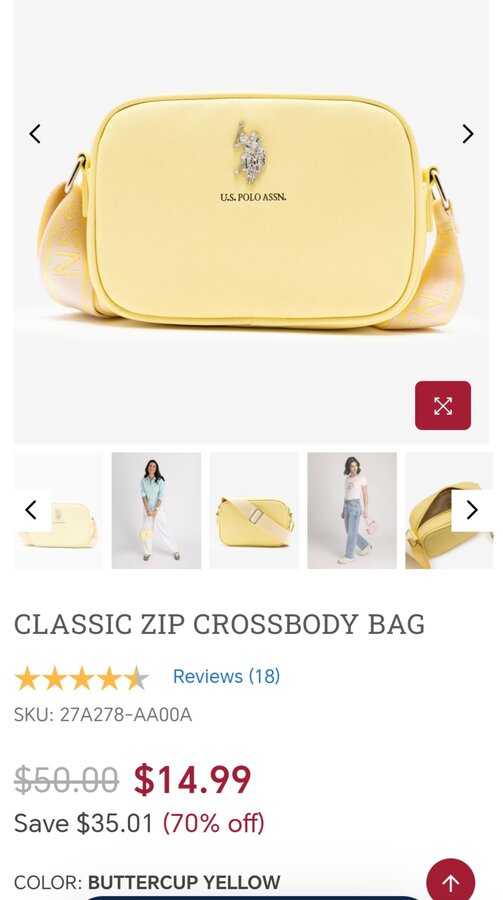Open the Reviews (18) link
This screenshot has height=900, width=503.
226,676
